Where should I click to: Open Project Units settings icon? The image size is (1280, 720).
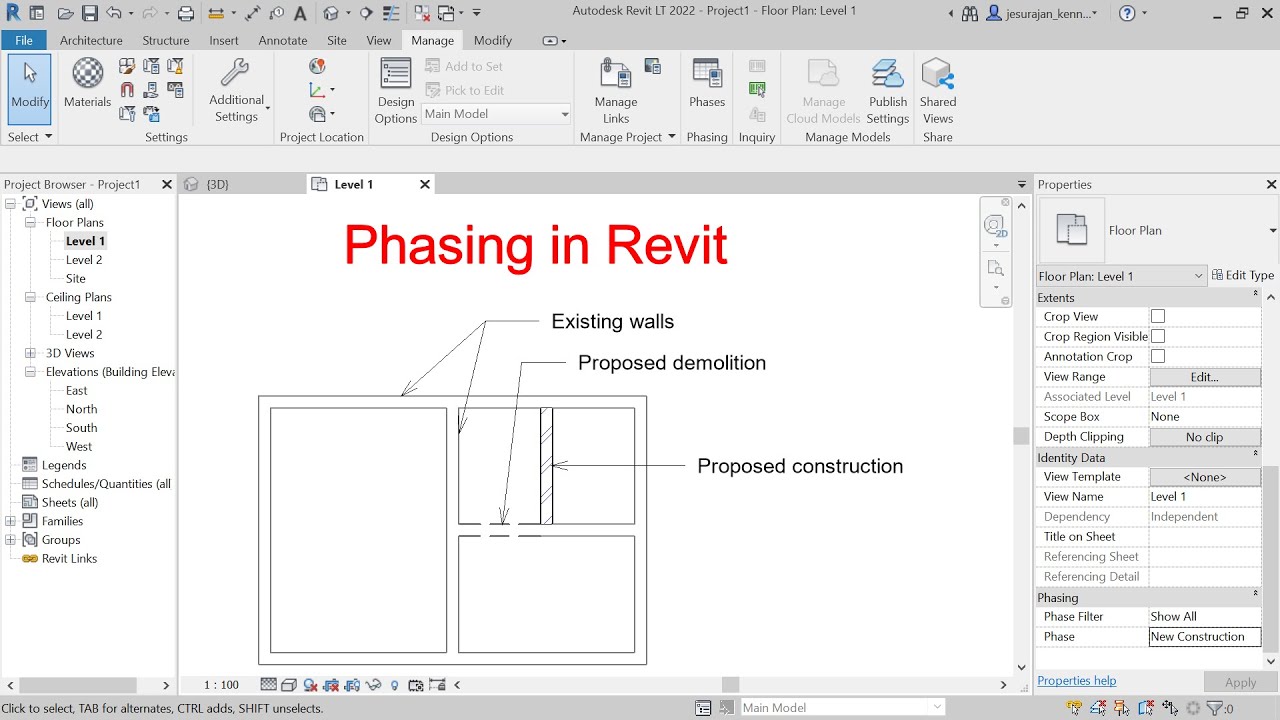click(176, 90)
